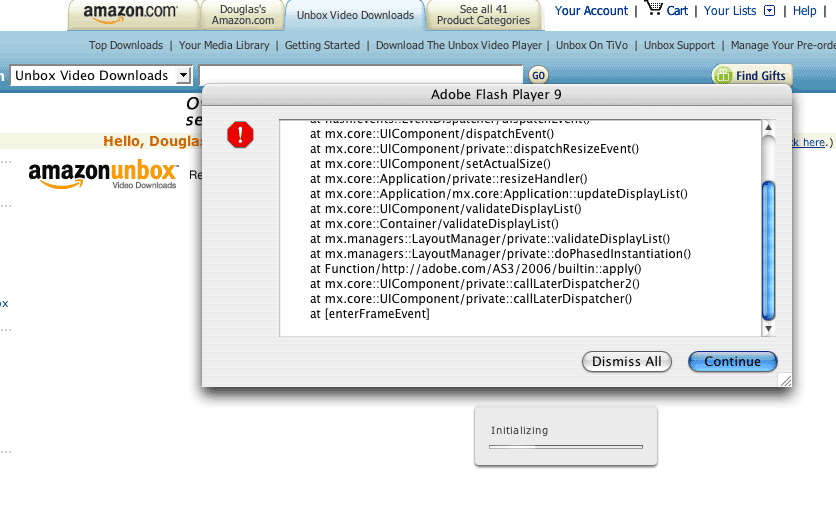Click the 'UIComponent/dispatchEvent()' stack line
This screenshot has height=526, width=836.
(432, 134)
